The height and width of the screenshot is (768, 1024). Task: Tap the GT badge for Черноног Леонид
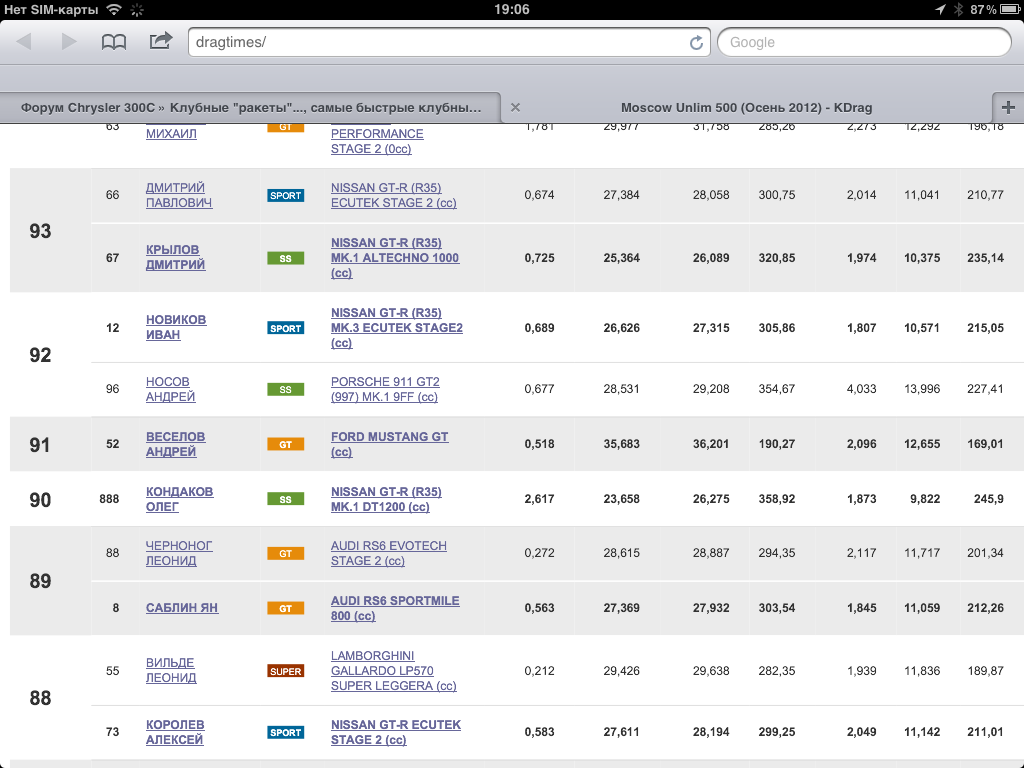coord(285,554)
